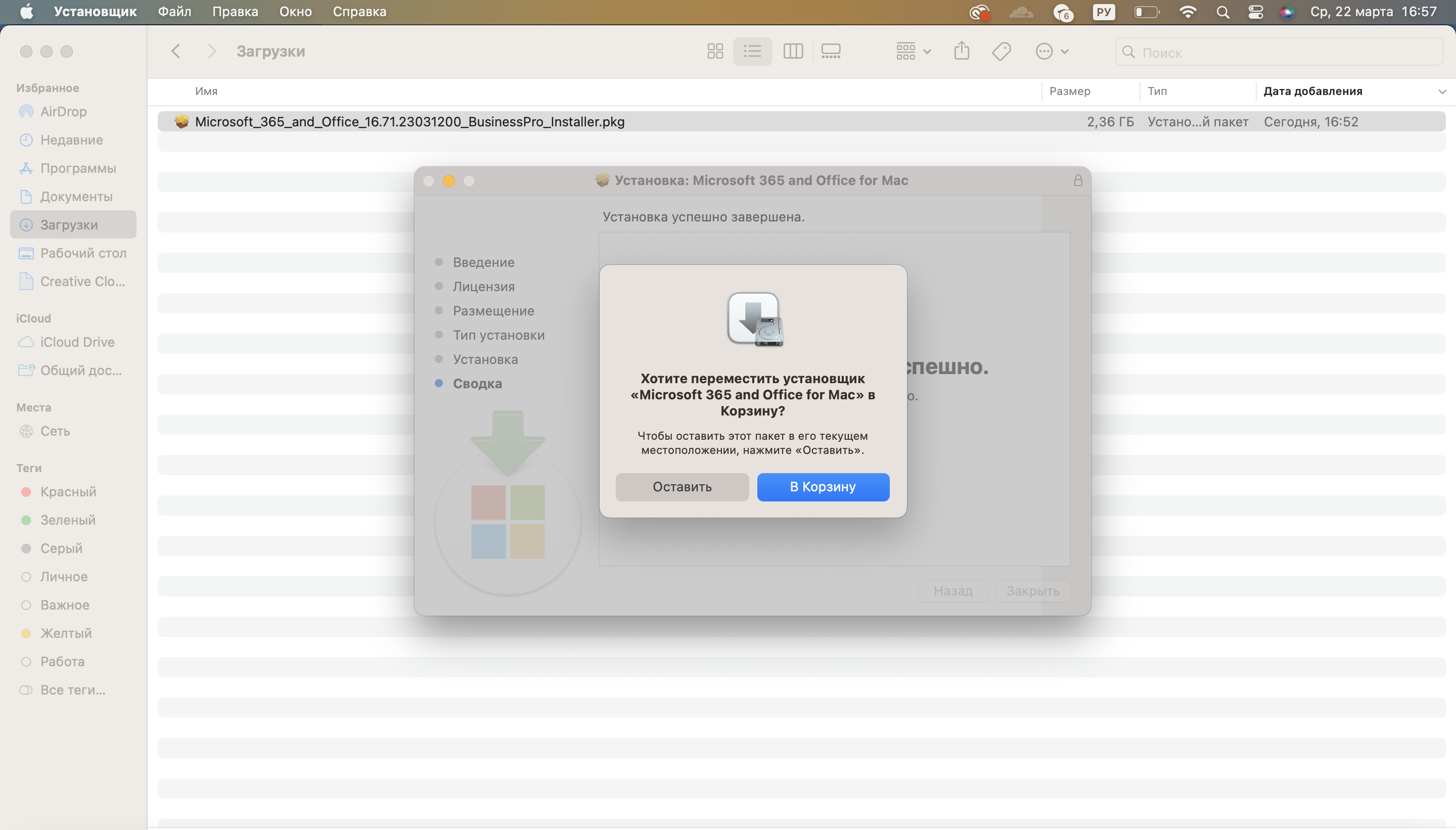1456x830 pixels.
Task: Open Программы in the sidebar
Action: (x=77, y=168)
